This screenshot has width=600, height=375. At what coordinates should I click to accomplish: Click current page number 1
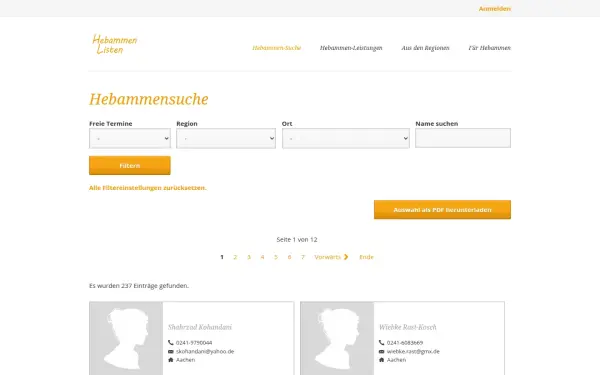point(222,257)
